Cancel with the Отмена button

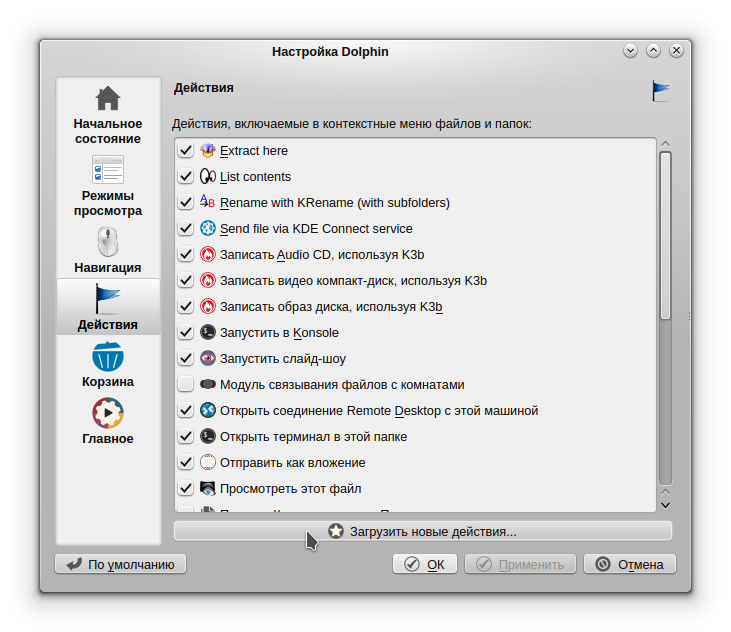point(630,564)
